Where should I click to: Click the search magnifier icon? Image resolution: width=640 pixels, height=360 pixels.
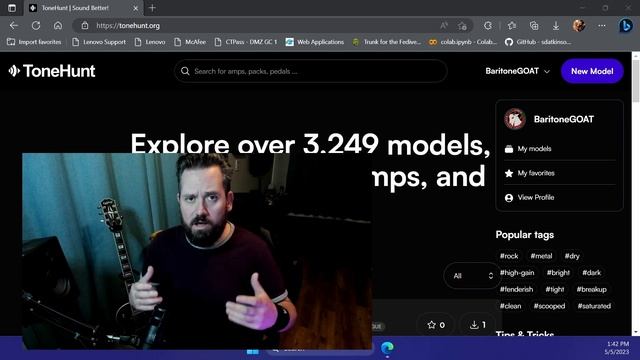[185, 71]
